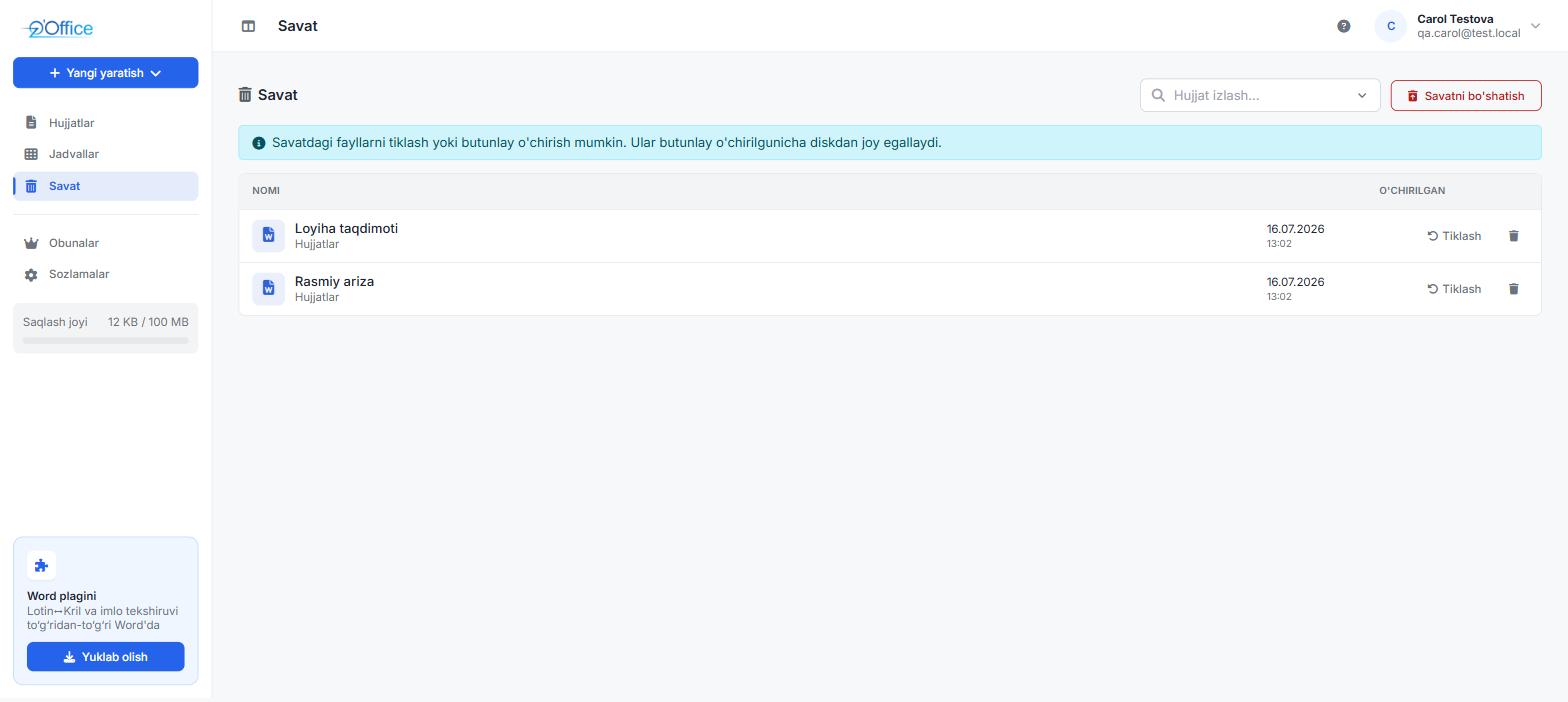Open Obunalar in the sidebar
1568x702 pixels.
pyautogui.click(x=106, y=243)
